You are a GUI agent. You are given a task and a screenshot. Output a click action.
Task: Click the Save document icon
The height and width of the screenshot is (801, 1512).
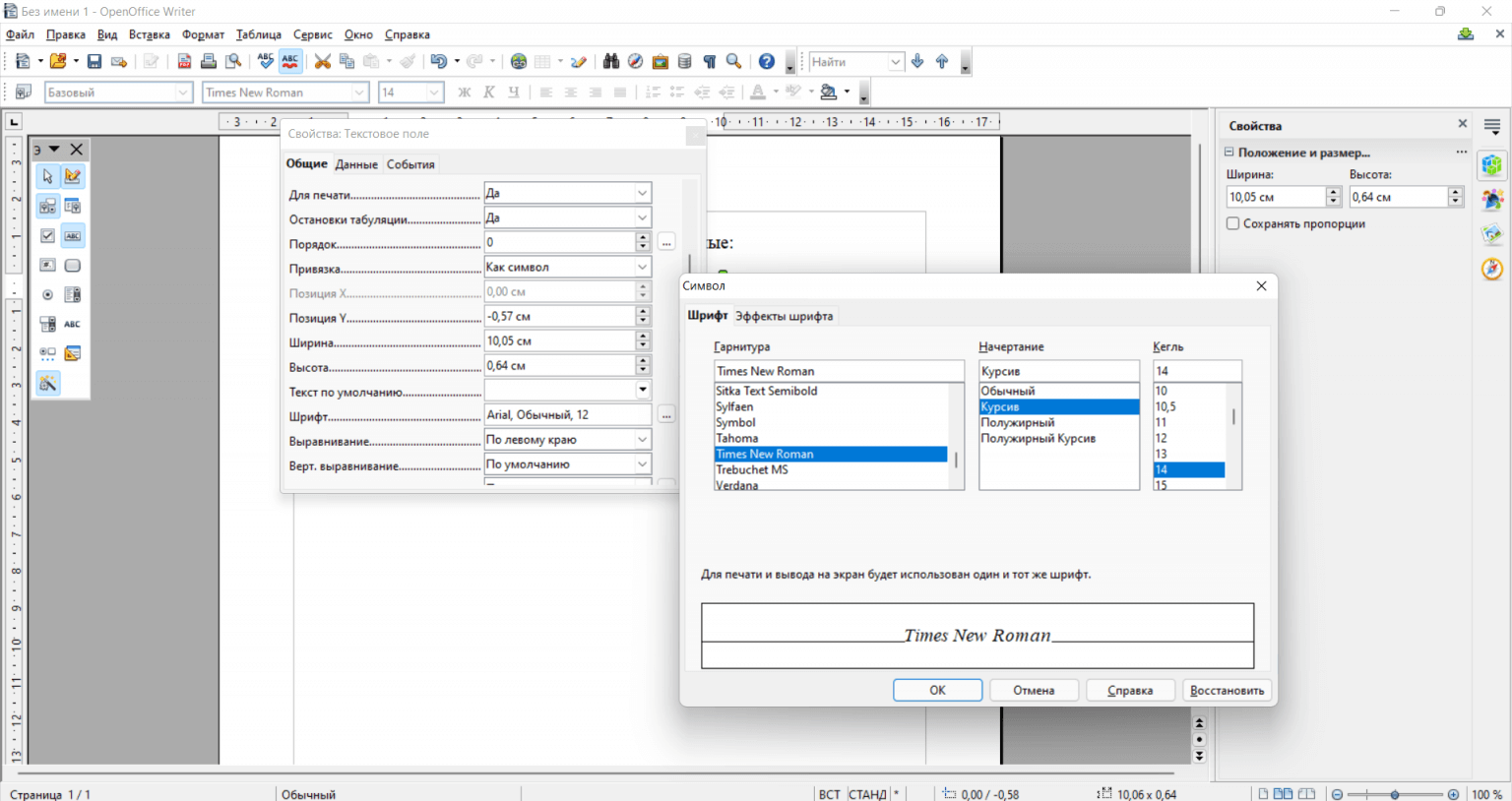coord(94,62)
